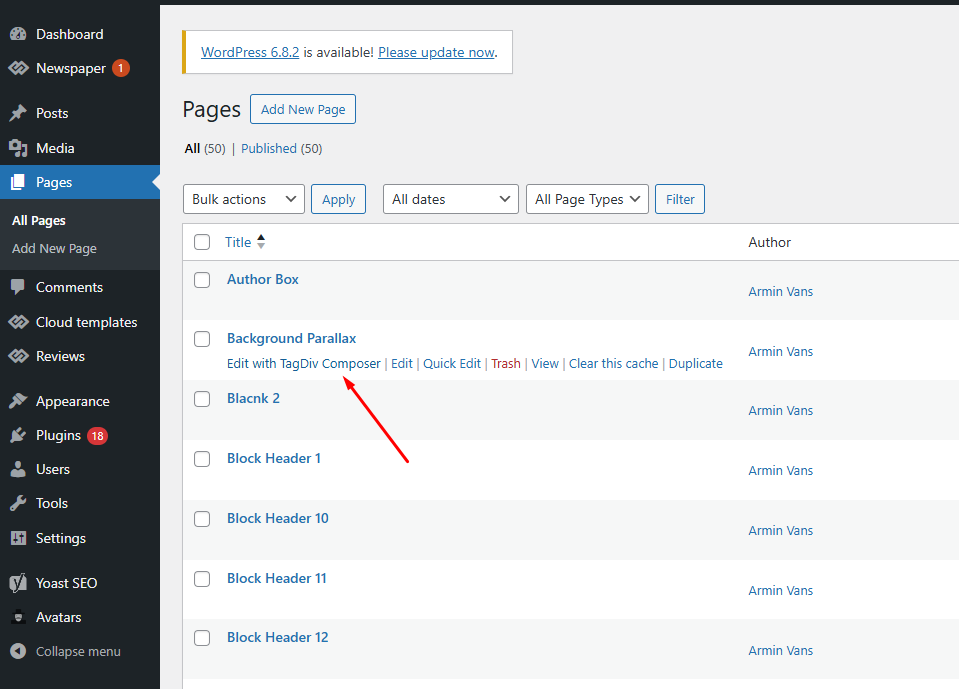Go to Appearance menu
The height and width of the screenshot is (689, 959).
[x=73, y=401]
